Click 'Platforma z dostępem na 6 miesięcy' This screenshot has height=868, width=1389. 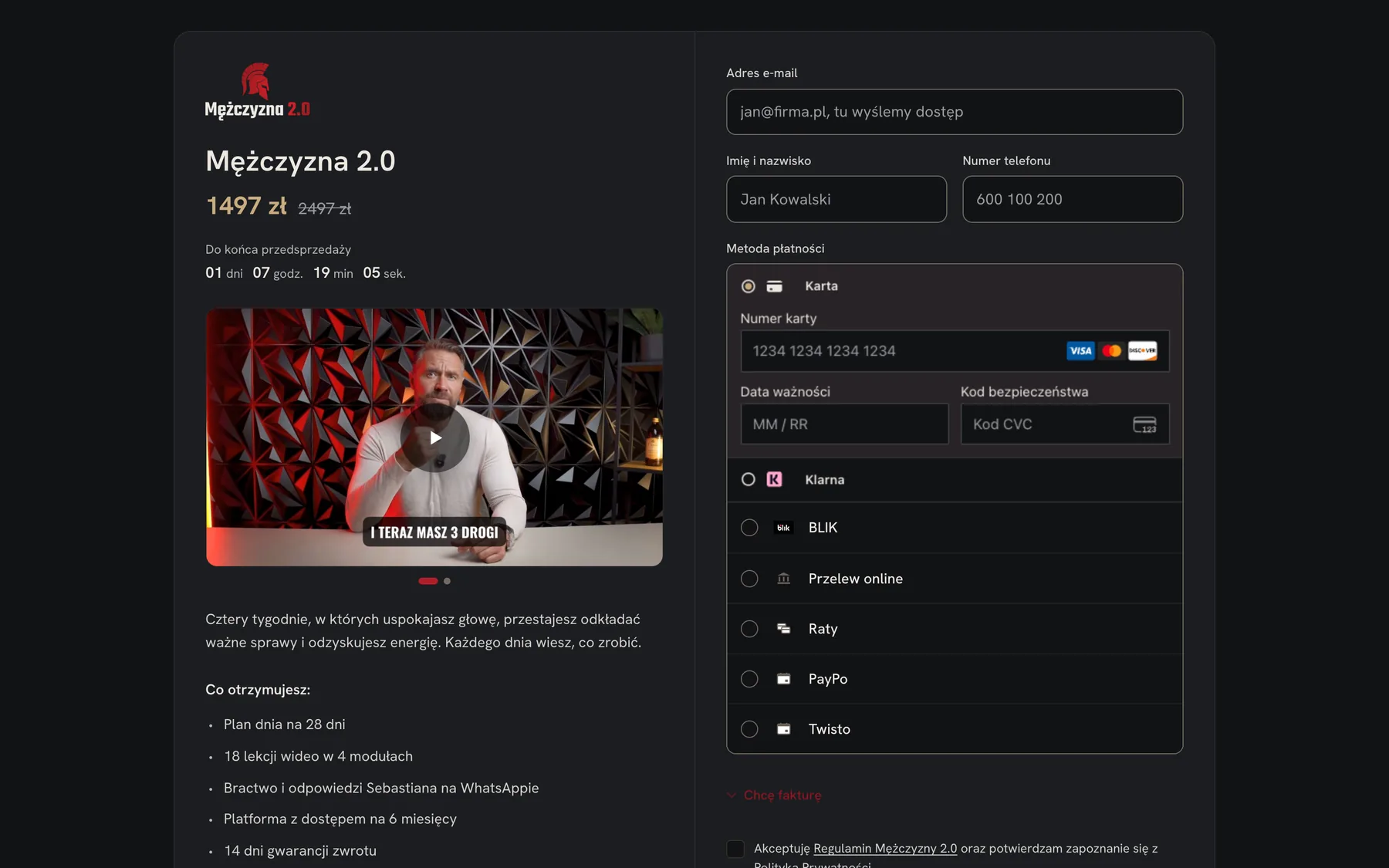(340, 819)
